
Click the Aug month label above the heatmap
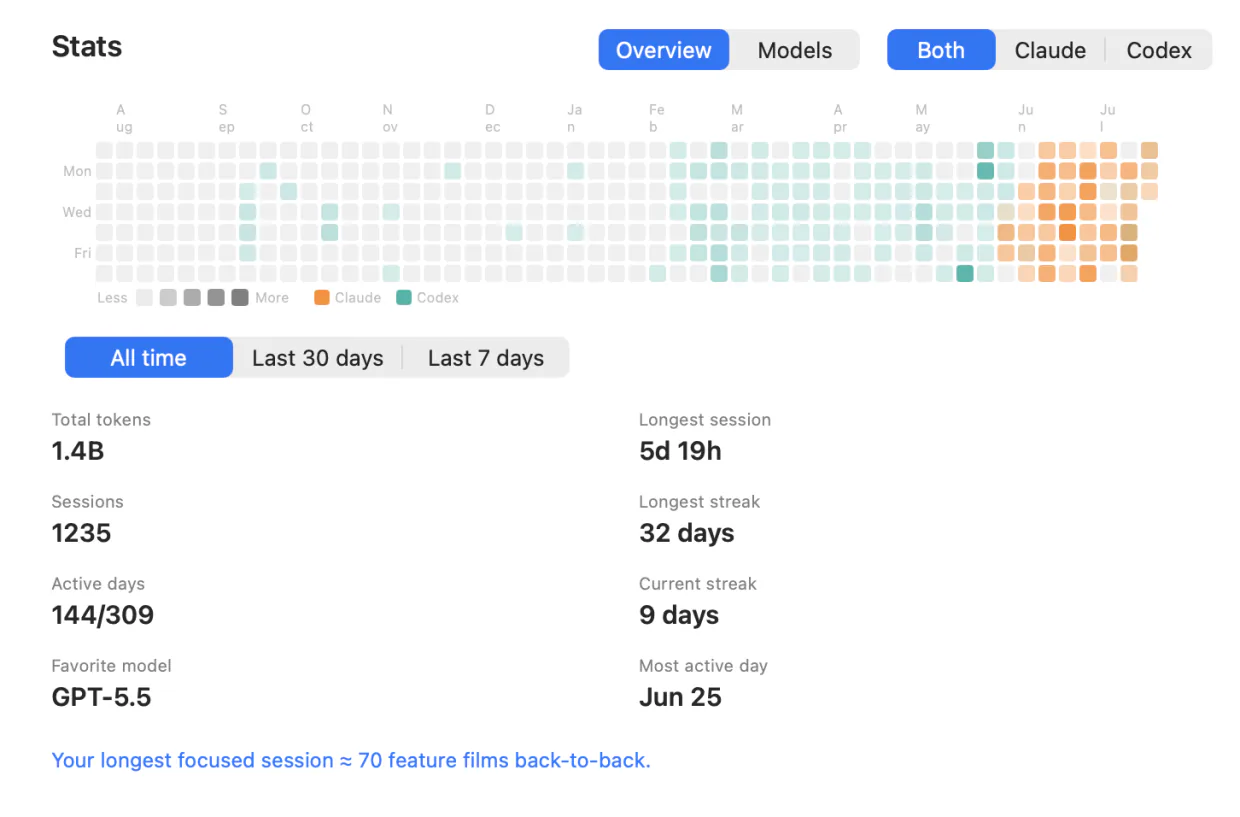point(124,118)
